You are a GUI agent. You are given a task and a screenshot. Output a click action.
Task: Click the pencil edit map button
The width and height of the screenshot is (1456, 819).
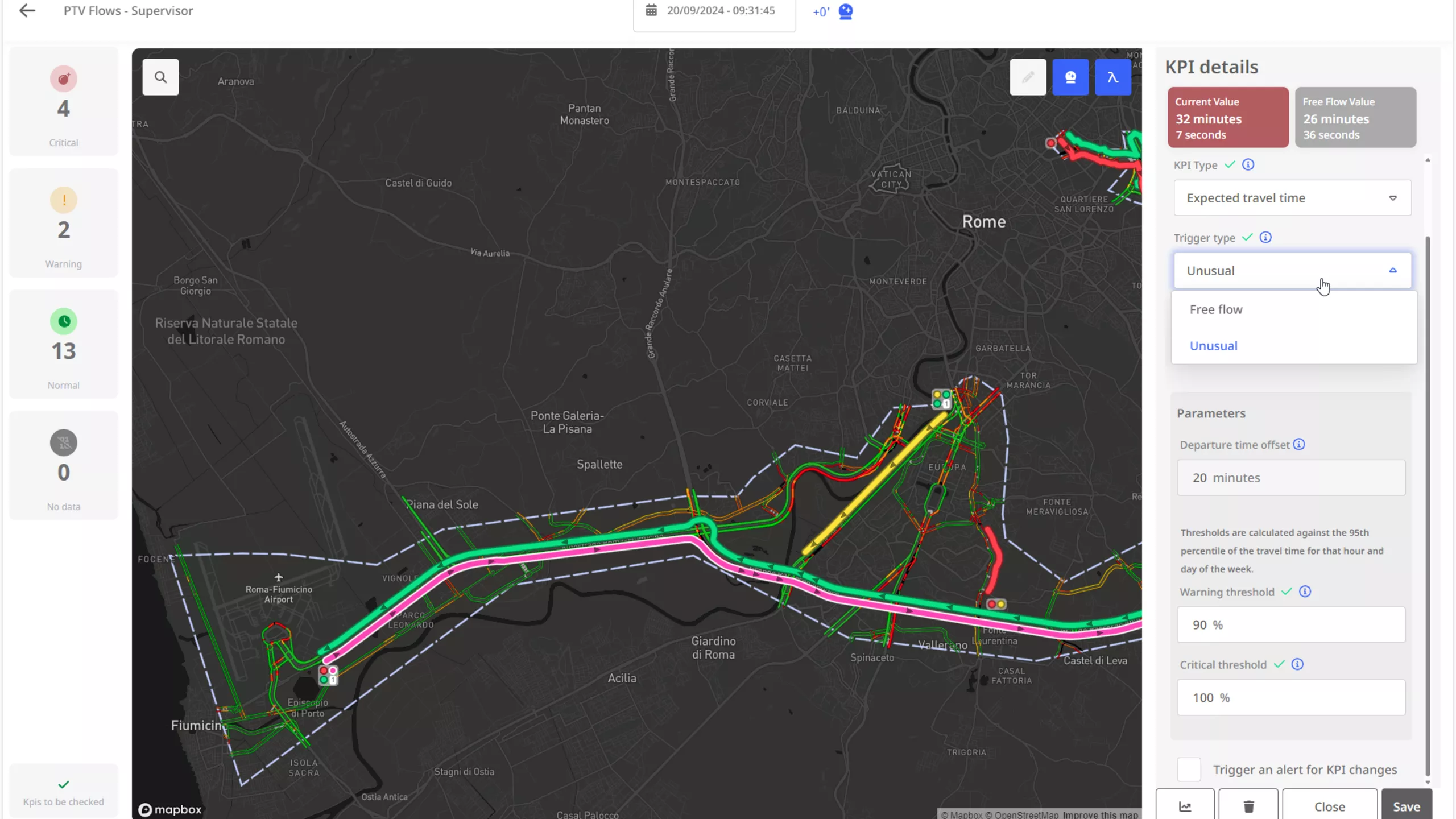click(1028, 77)
